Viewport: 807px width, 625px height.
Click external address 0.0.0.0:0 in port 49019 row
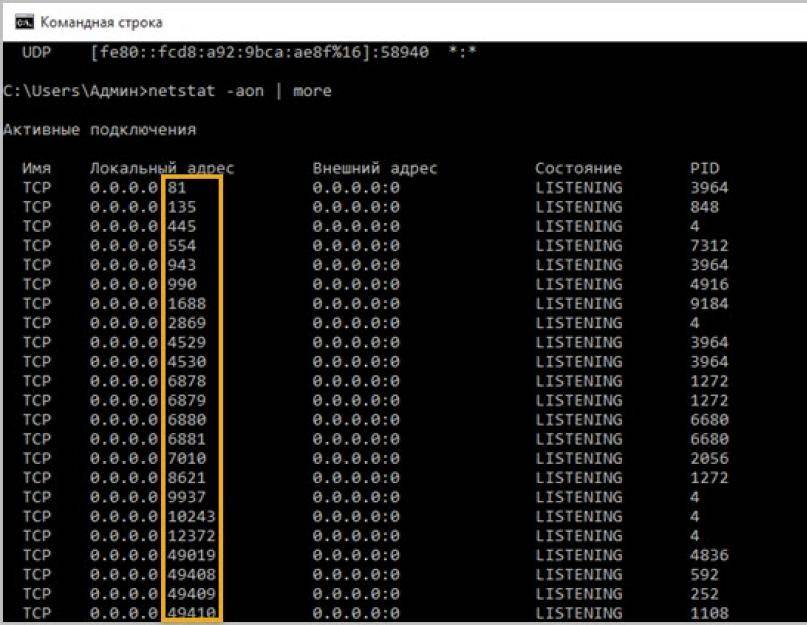click(356, 555)
